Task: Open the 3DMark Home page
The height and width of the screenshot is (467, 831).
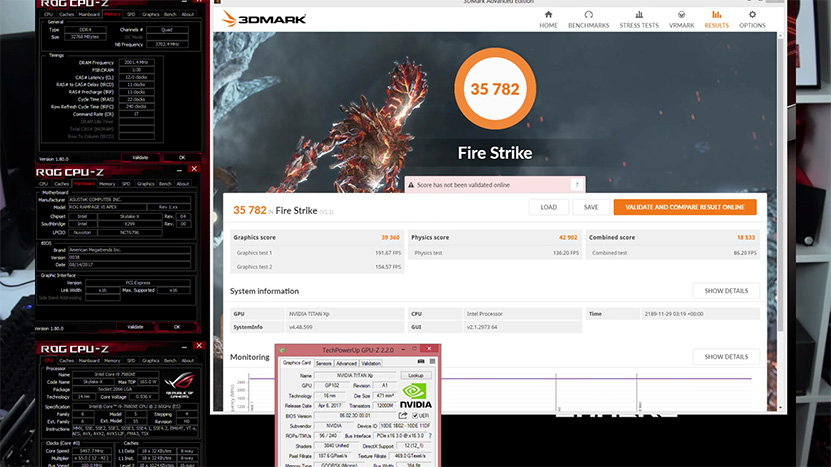Action: [x=548, y=20]
